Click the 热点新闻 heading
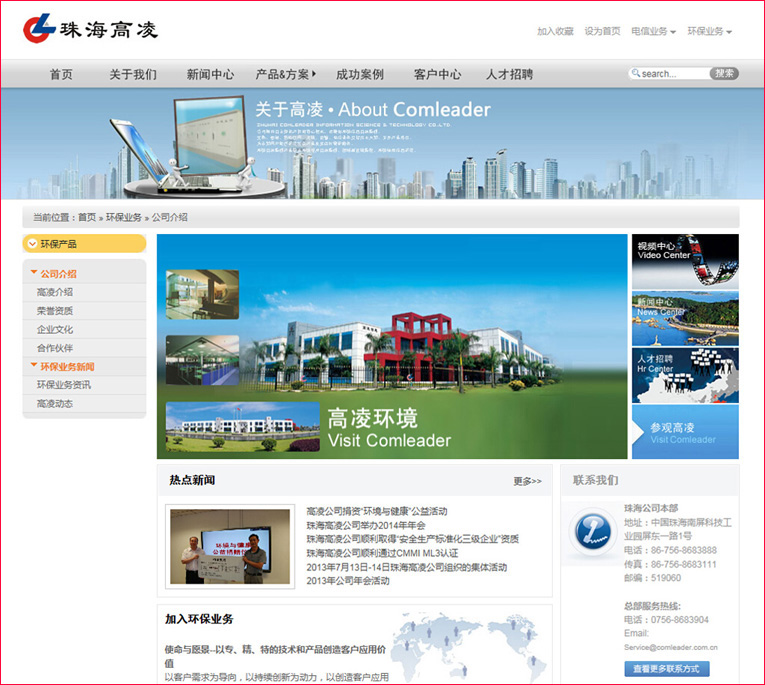The image size is (765, 685). tap(192, 480)
